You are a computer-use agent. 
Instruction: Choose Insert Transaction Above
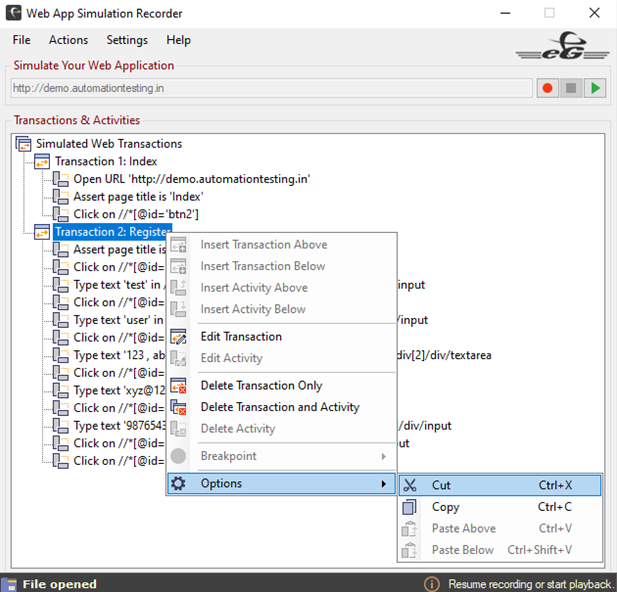tap(281, 245)
